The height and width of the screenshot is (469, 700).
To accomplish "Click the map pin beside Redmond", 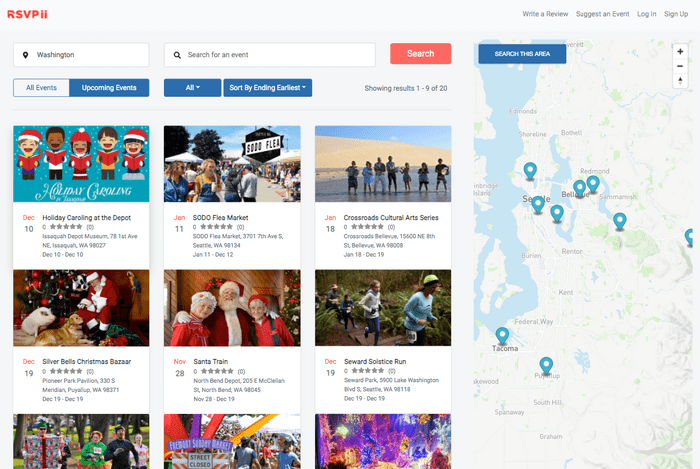I will (x=593, y=183).
